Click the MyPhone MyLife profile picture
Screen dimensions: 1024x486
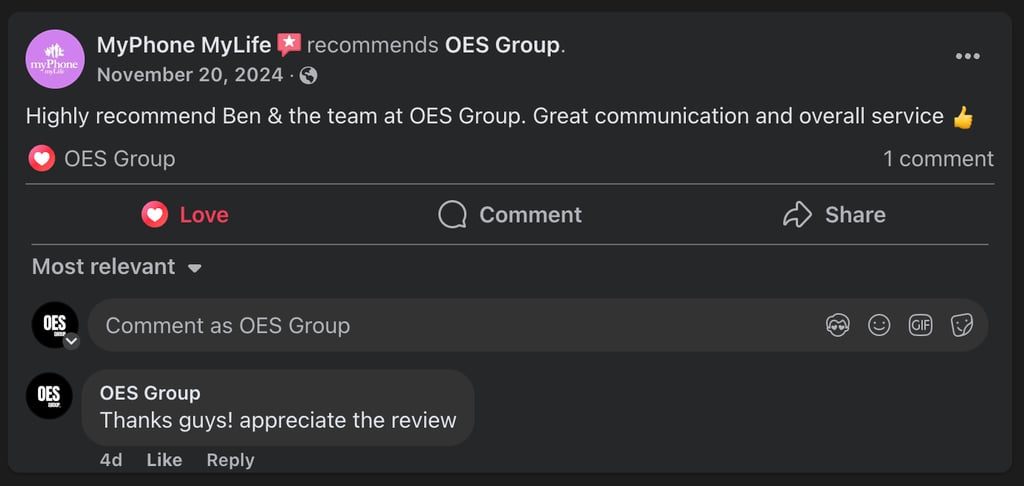[x=54, y=59]
